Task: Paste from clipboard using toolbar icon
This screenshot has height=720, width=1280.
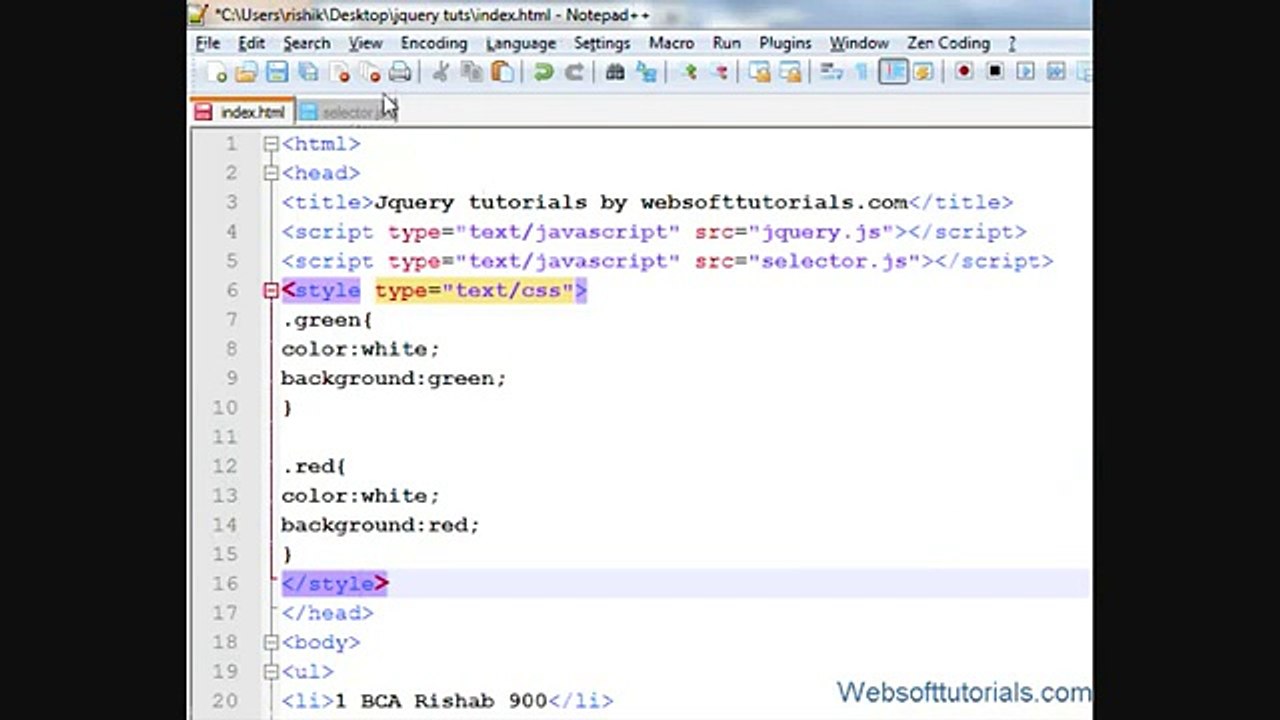Action: [502, 72]
